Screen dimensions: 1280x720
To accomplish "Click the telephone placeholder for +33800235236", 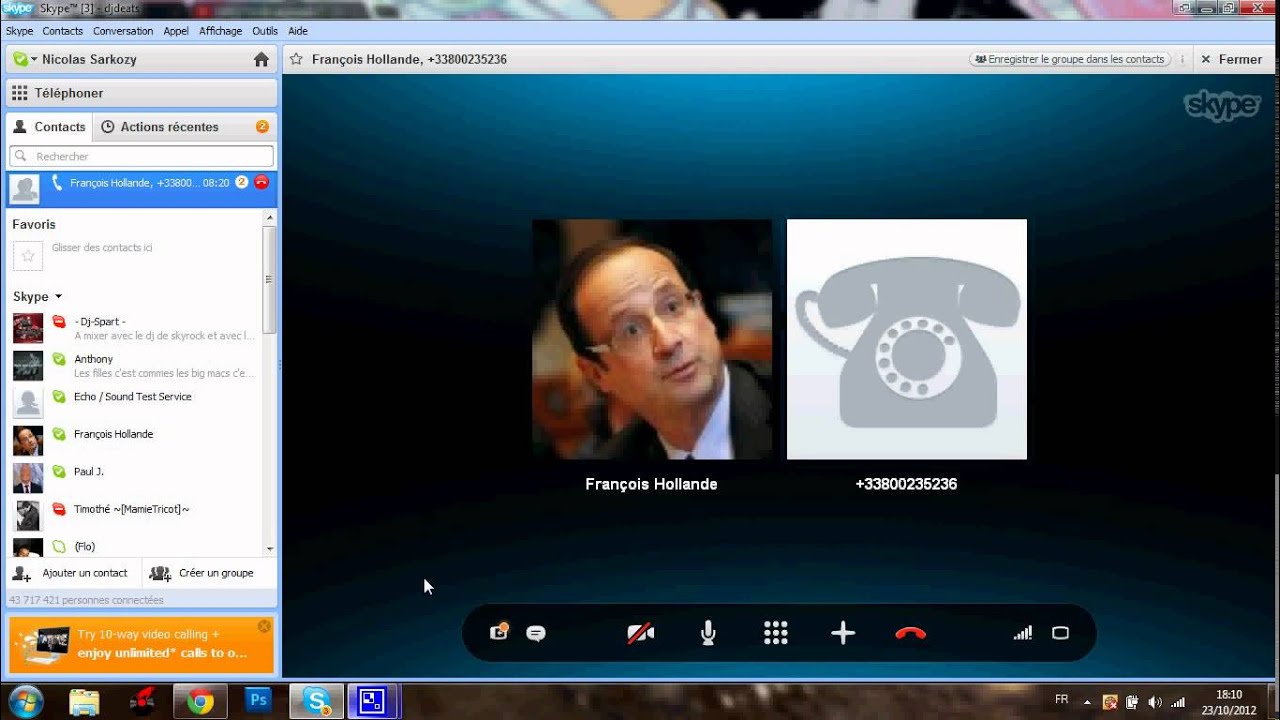I will (907, 339).
